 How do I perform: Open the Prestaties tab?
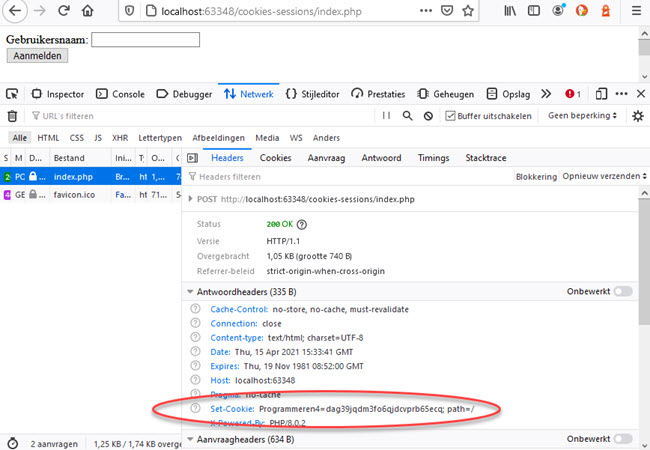click(378, 94)
